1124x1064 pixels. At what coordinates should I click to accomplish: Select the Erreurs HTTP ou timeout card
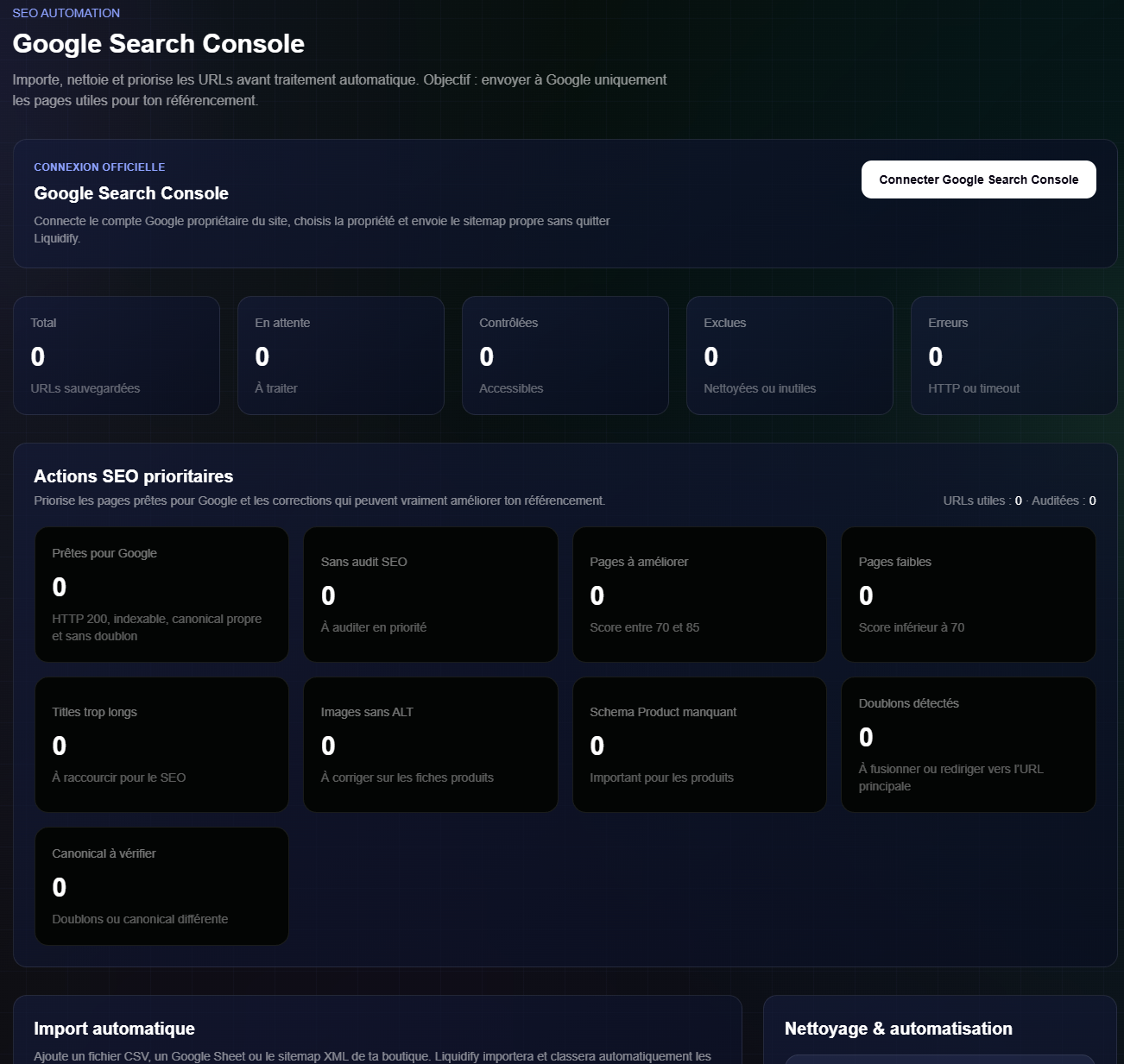1014,356
